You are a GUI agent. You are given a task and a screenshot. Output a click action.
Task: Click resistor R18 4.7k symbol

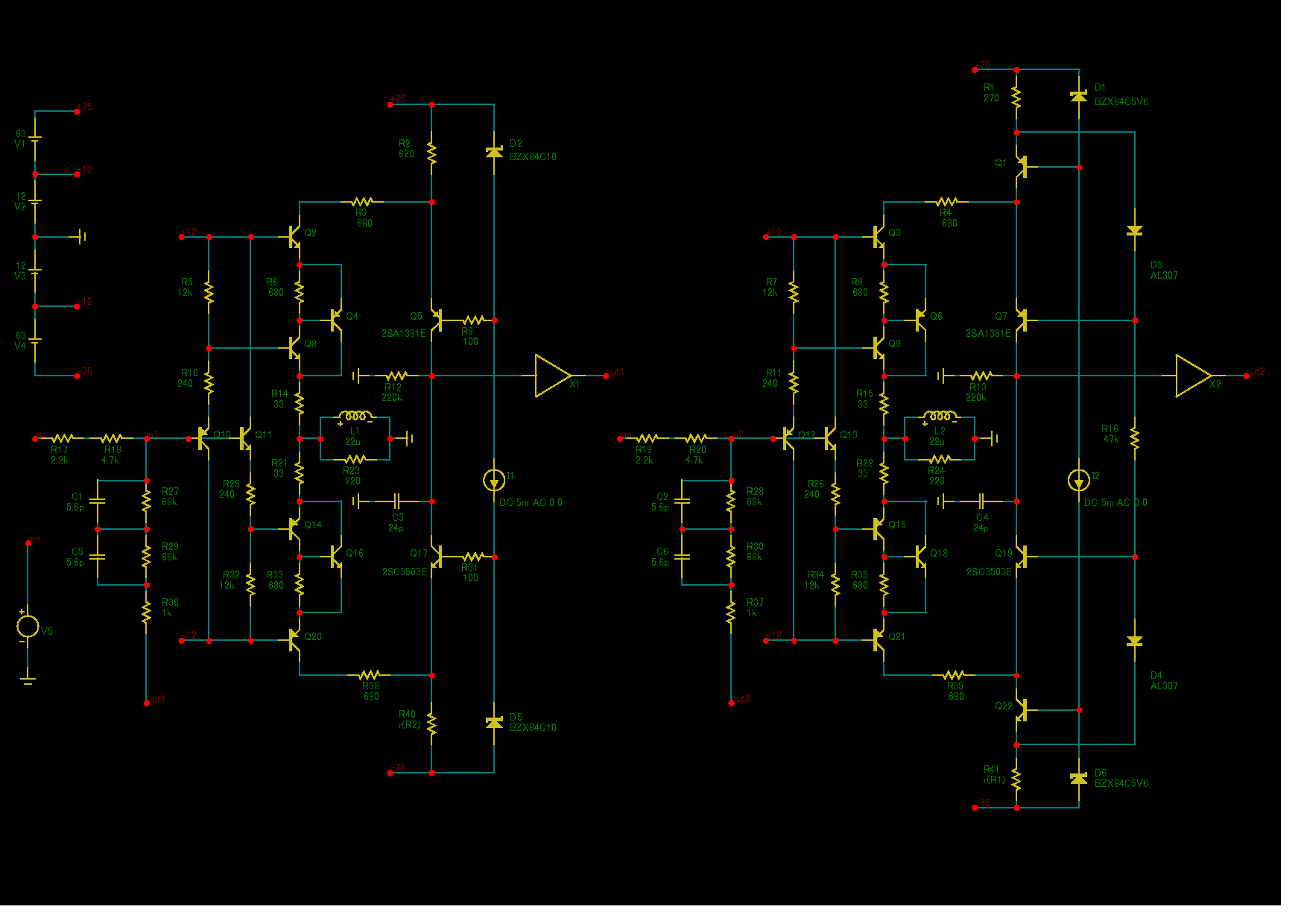click(x=112, y=438)
